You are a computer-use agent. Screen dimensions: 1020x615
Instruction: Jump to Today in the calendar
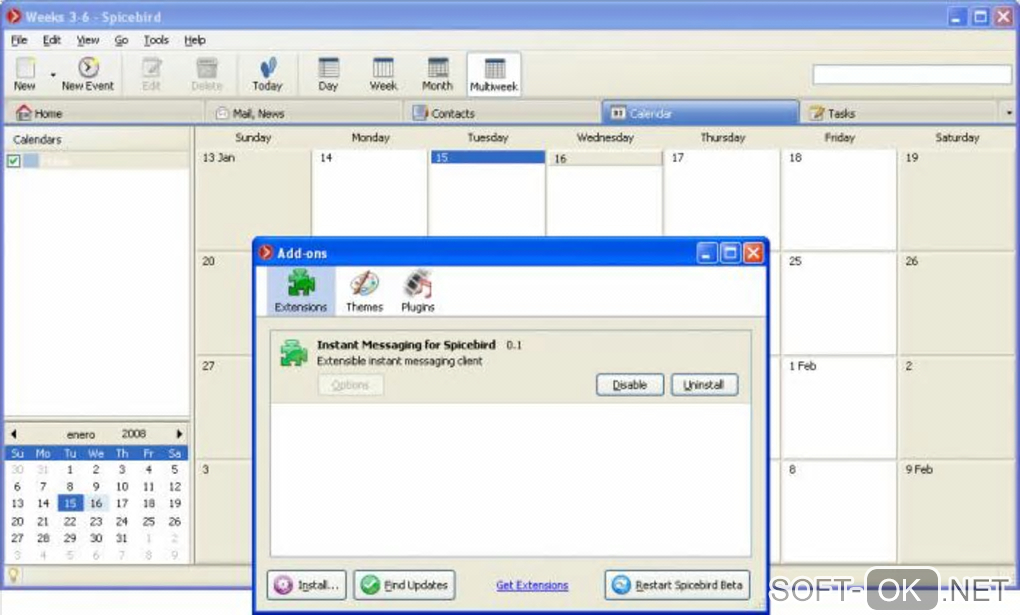(x=267, y=74)
